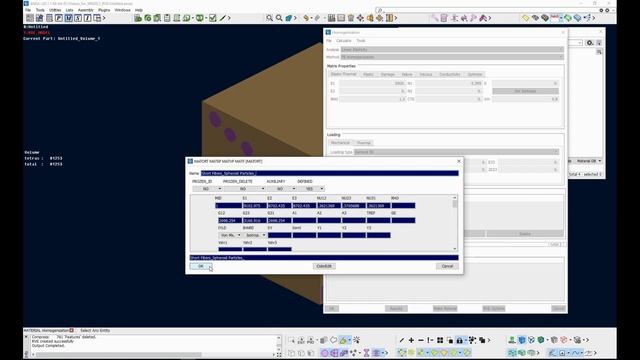Image resolution: width=640 pixels, height=360 pixels.
Task: Toggle the boxed I toolbar button
Action: coord(87,18)
